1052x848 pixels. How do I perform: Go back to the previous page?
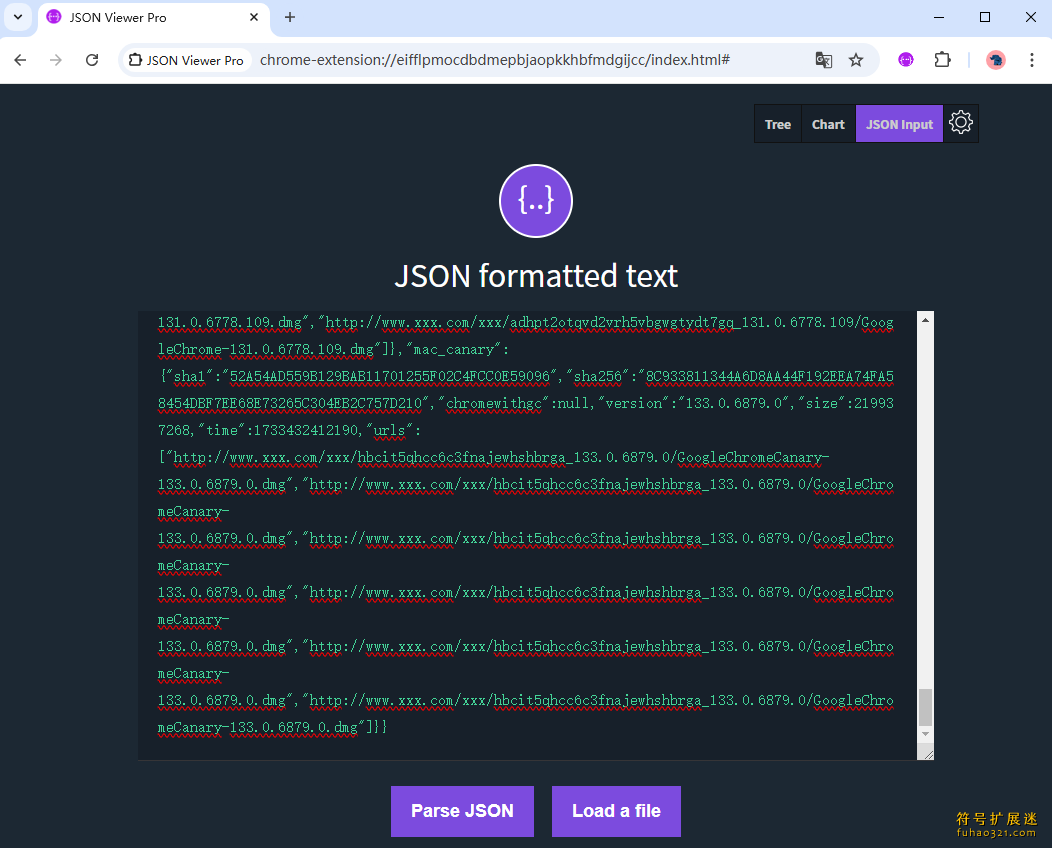20,60
